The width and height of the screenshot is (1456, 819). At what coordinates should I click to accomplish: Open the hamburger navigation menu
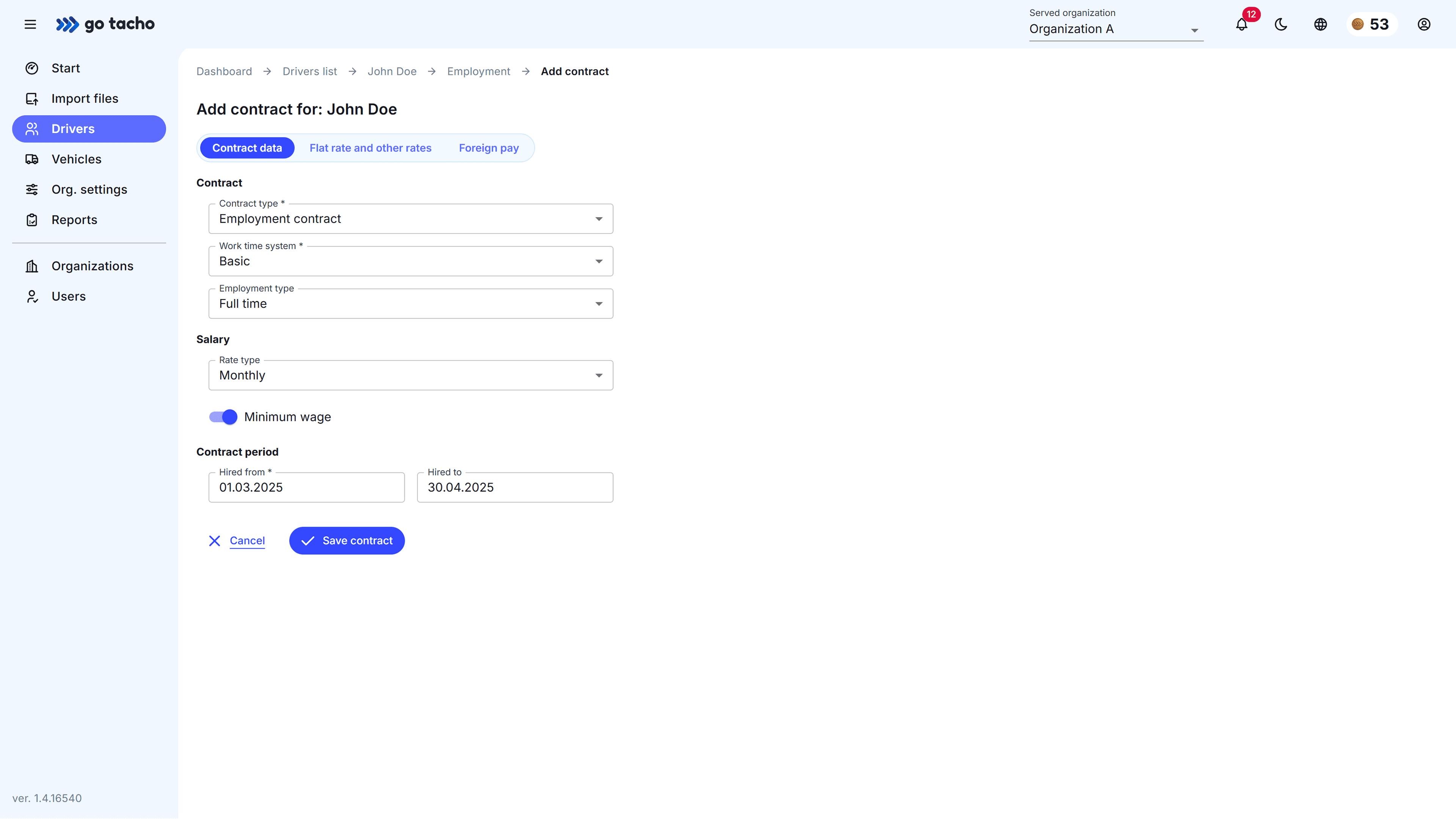click(x=30, y=24)
